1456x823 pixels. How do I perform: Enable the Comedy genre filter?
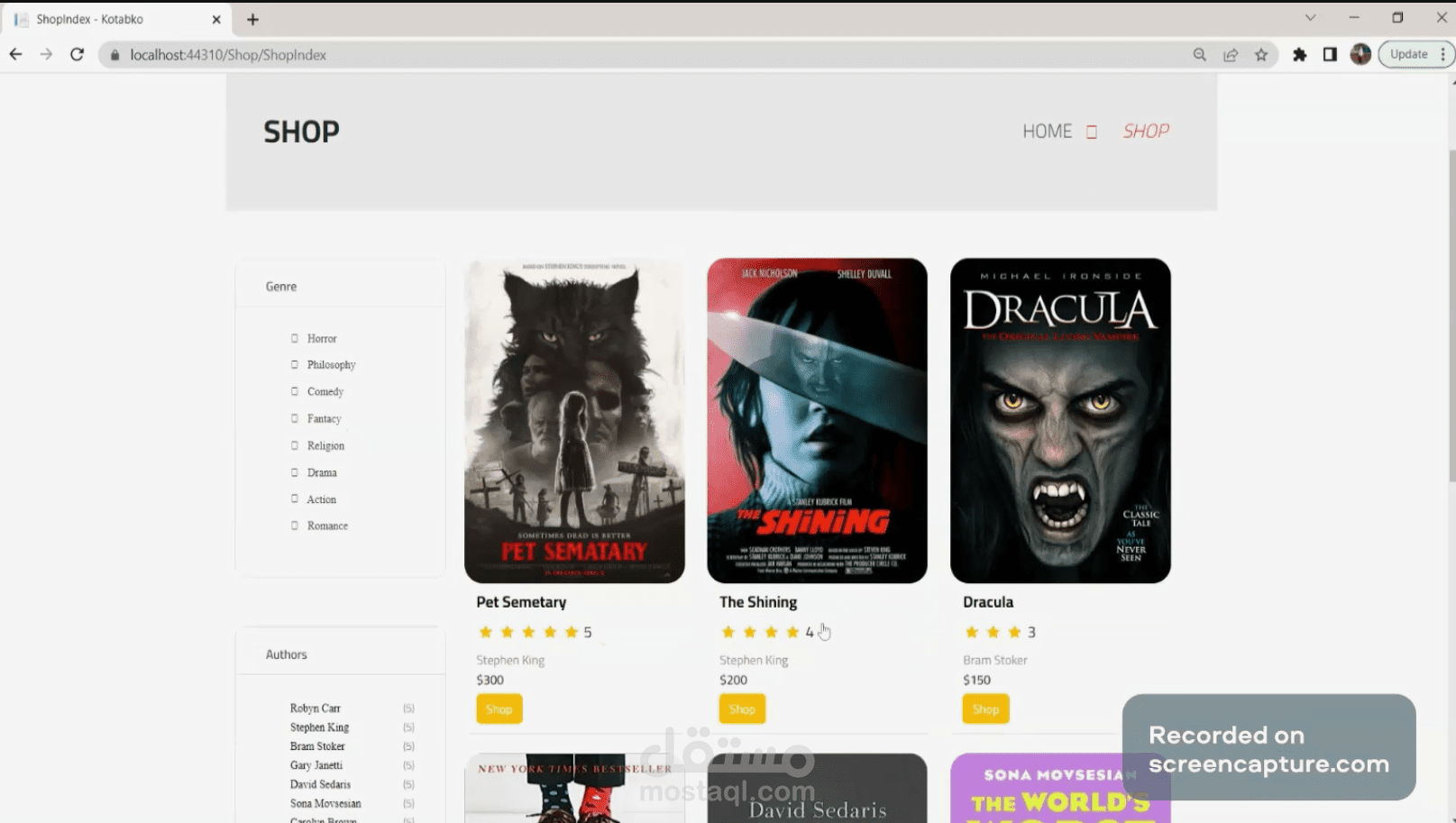(294, 391)
